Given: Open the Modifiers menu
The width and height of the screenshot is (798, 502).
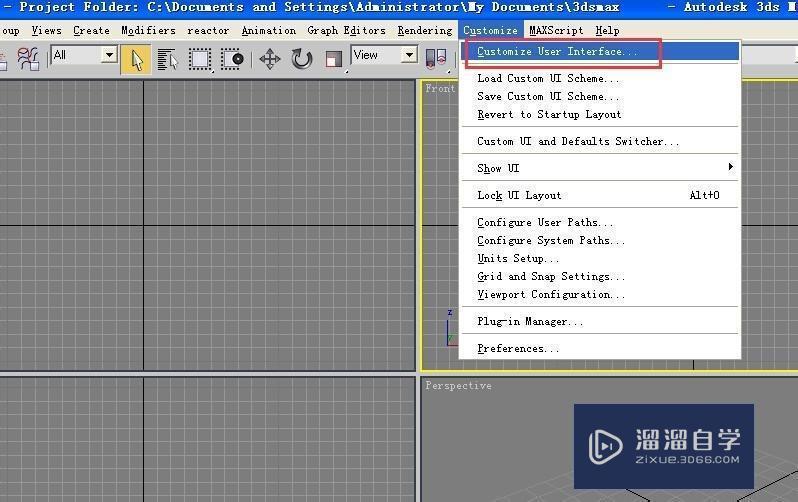Looking at the screenshot, I should pyautogui.click(x=148, y=31).
